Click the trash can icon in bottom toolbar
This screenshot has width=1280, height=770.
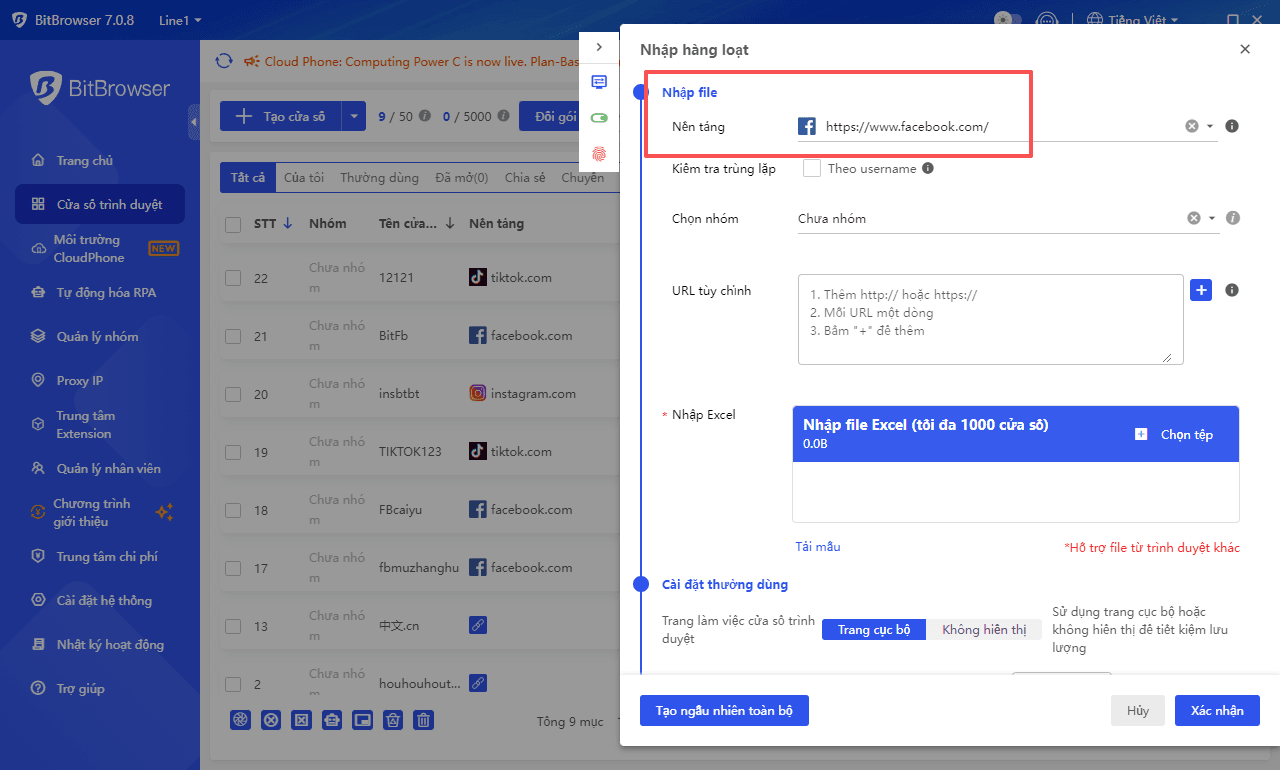(424, 720)
